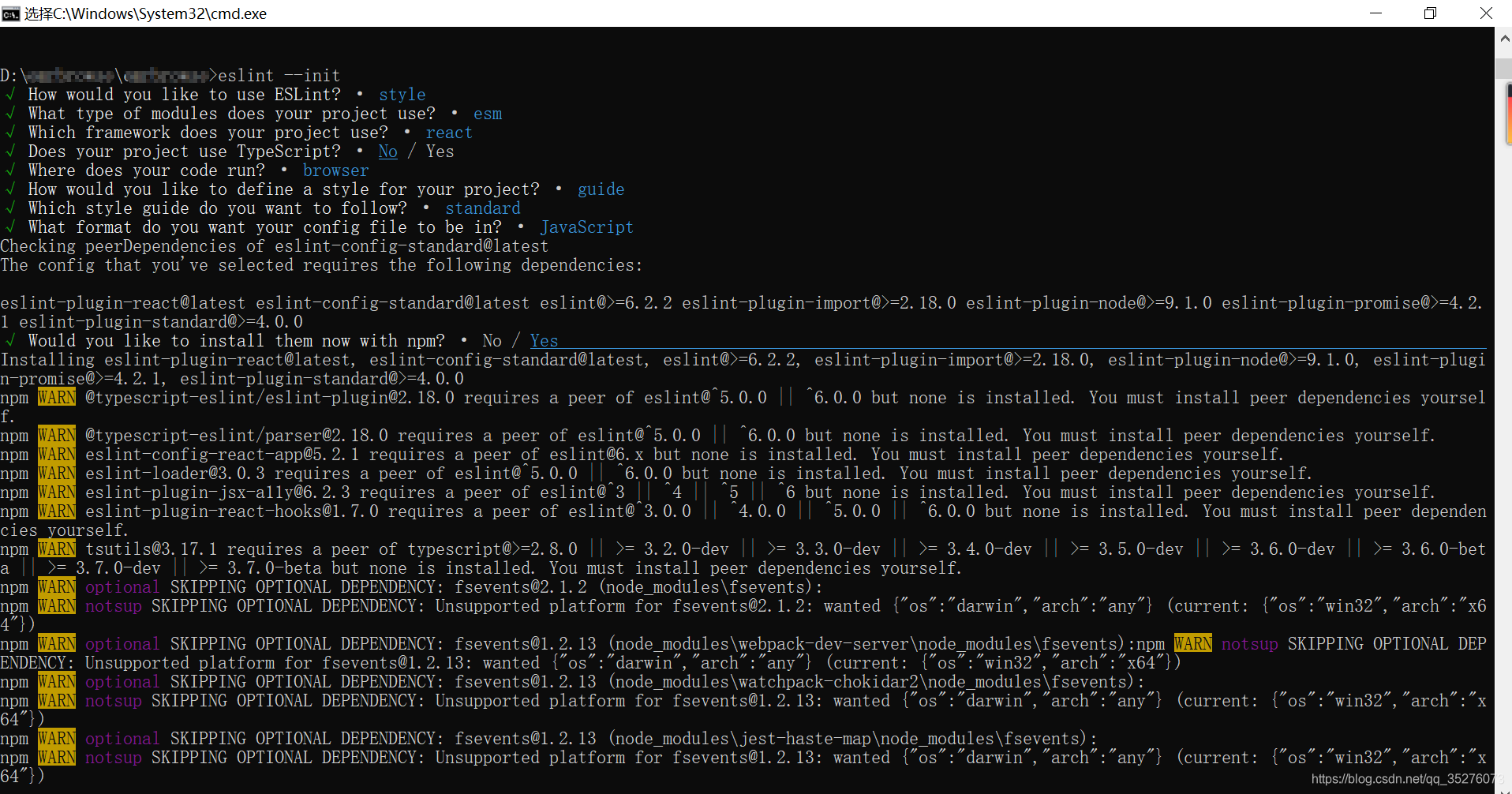This screenshot has height=794, width=1512.
Task: Click the '@typescript-eslint/parser@2.18.0' warning text
Action: click(237, 436)
